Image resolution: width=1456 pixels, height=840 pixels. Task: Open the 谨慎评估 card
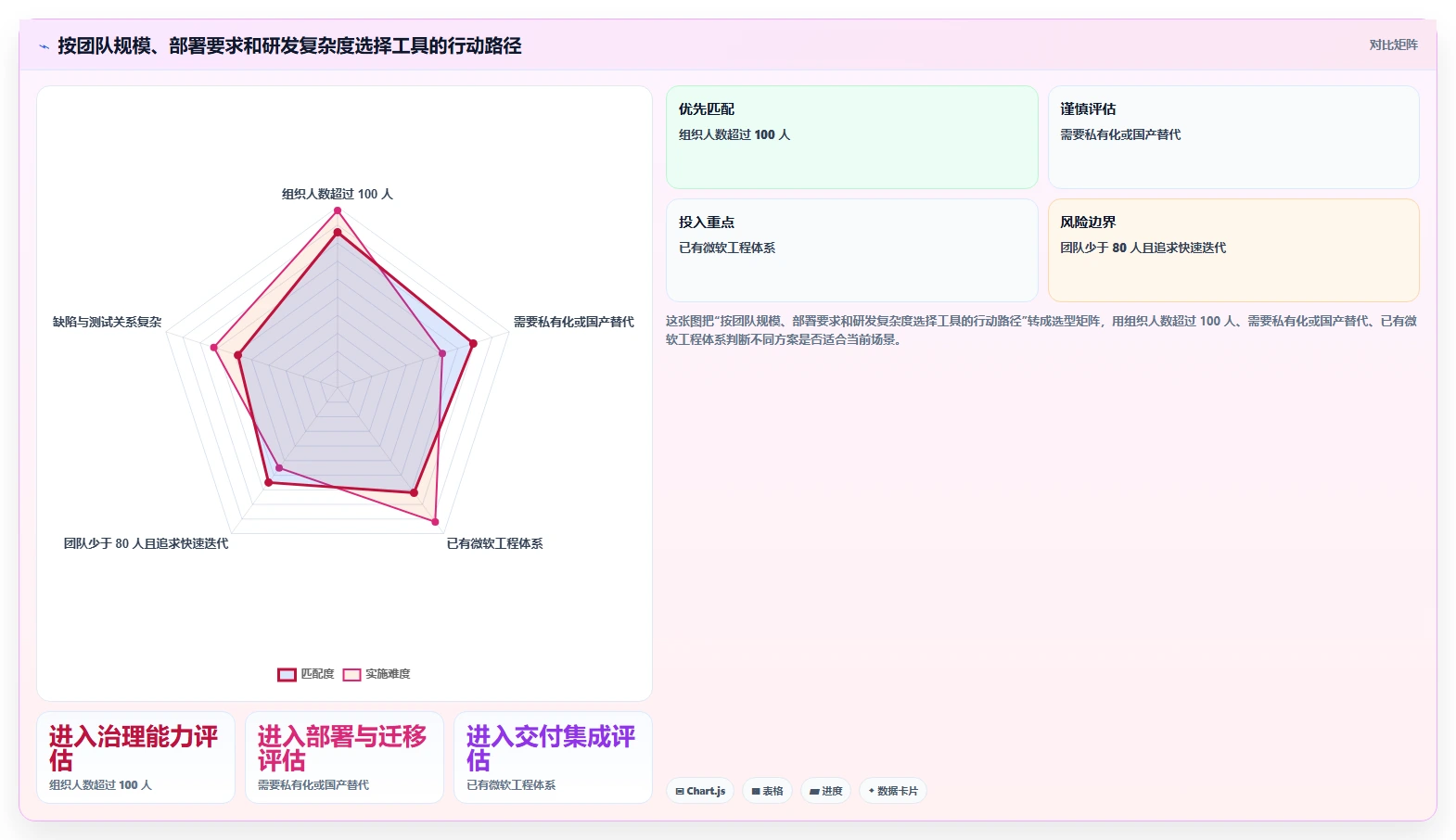1233,137
